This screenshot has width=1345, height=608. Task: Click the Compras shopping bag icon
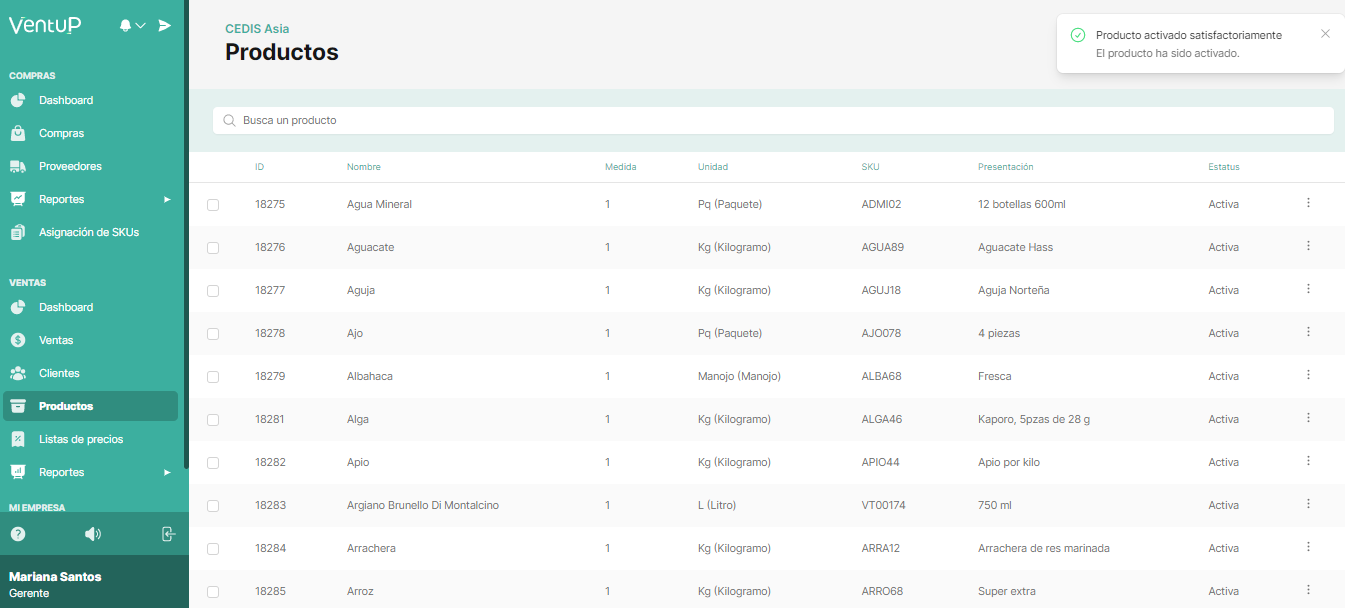point(18,133)
